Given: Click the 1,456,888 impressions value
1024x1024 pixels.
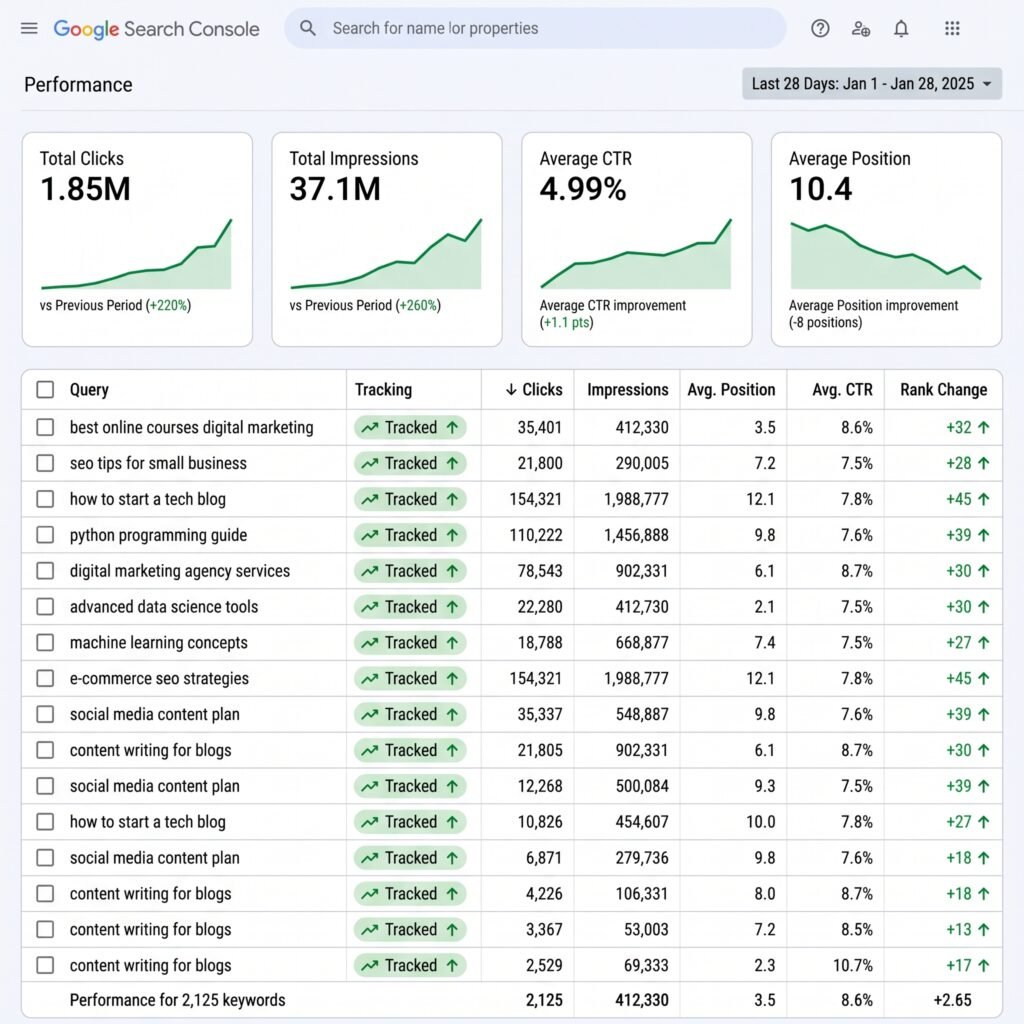Looking at the screenshot, I should pos(636,535).
